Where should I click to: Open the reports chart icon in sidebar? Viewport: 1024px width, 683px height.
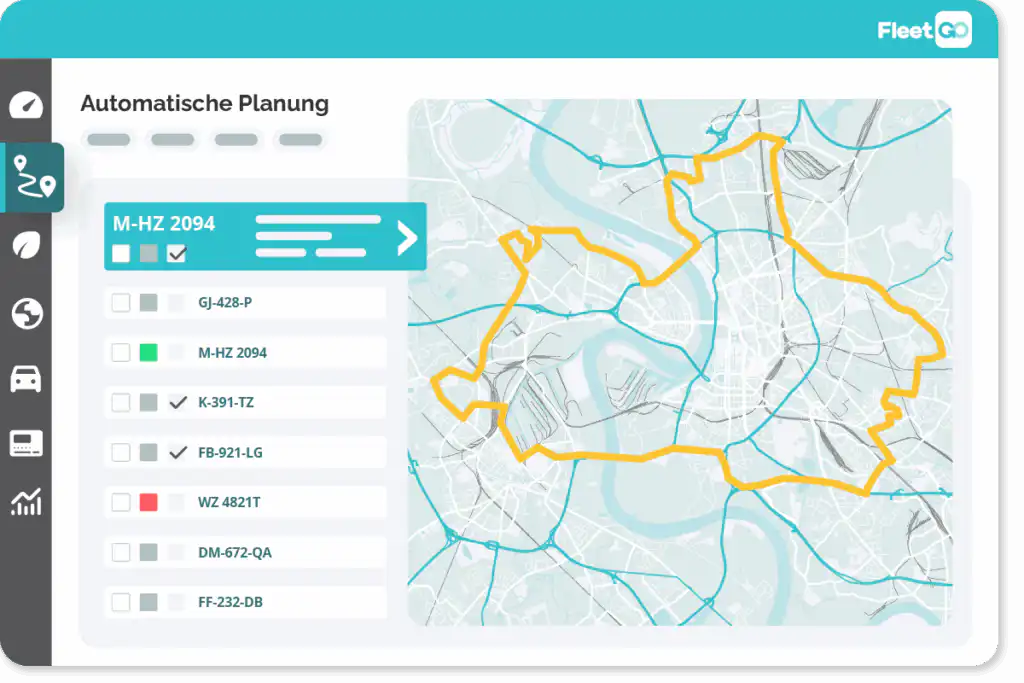coord(26,502)
